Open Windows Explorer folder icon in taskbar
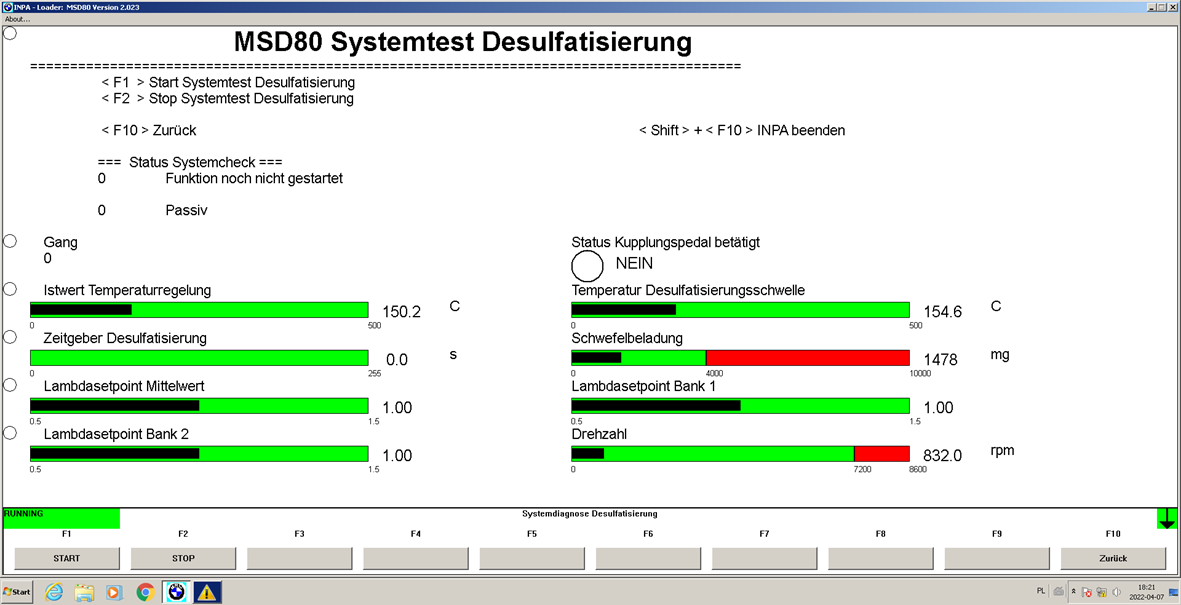The height and width of the screenshot is (605, 1181). click(84, 592)
